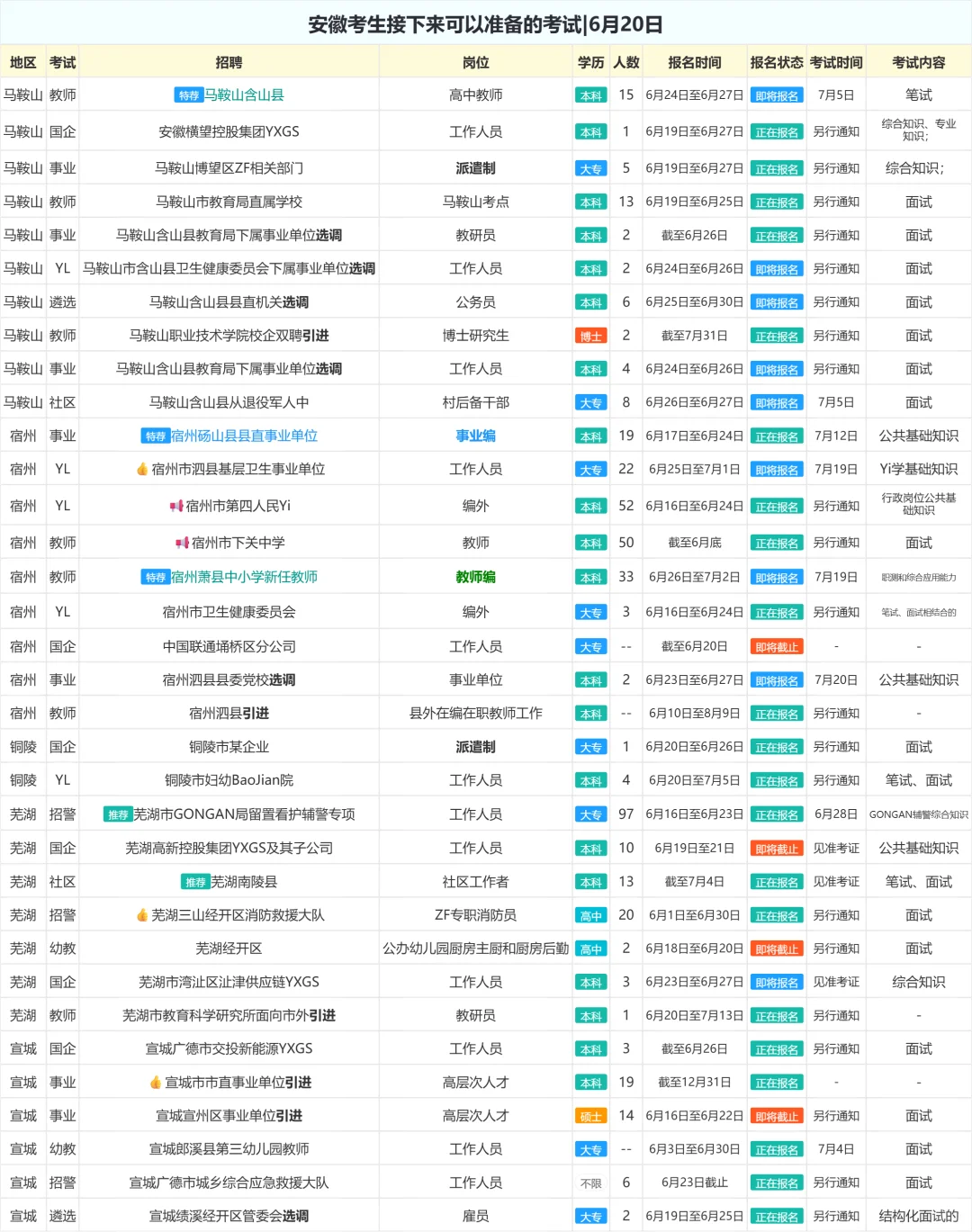This screenshot has width=972, height=1232.
Task: Select 马鞍山市教育局直属学校 cell
Action: pos(229,202)
